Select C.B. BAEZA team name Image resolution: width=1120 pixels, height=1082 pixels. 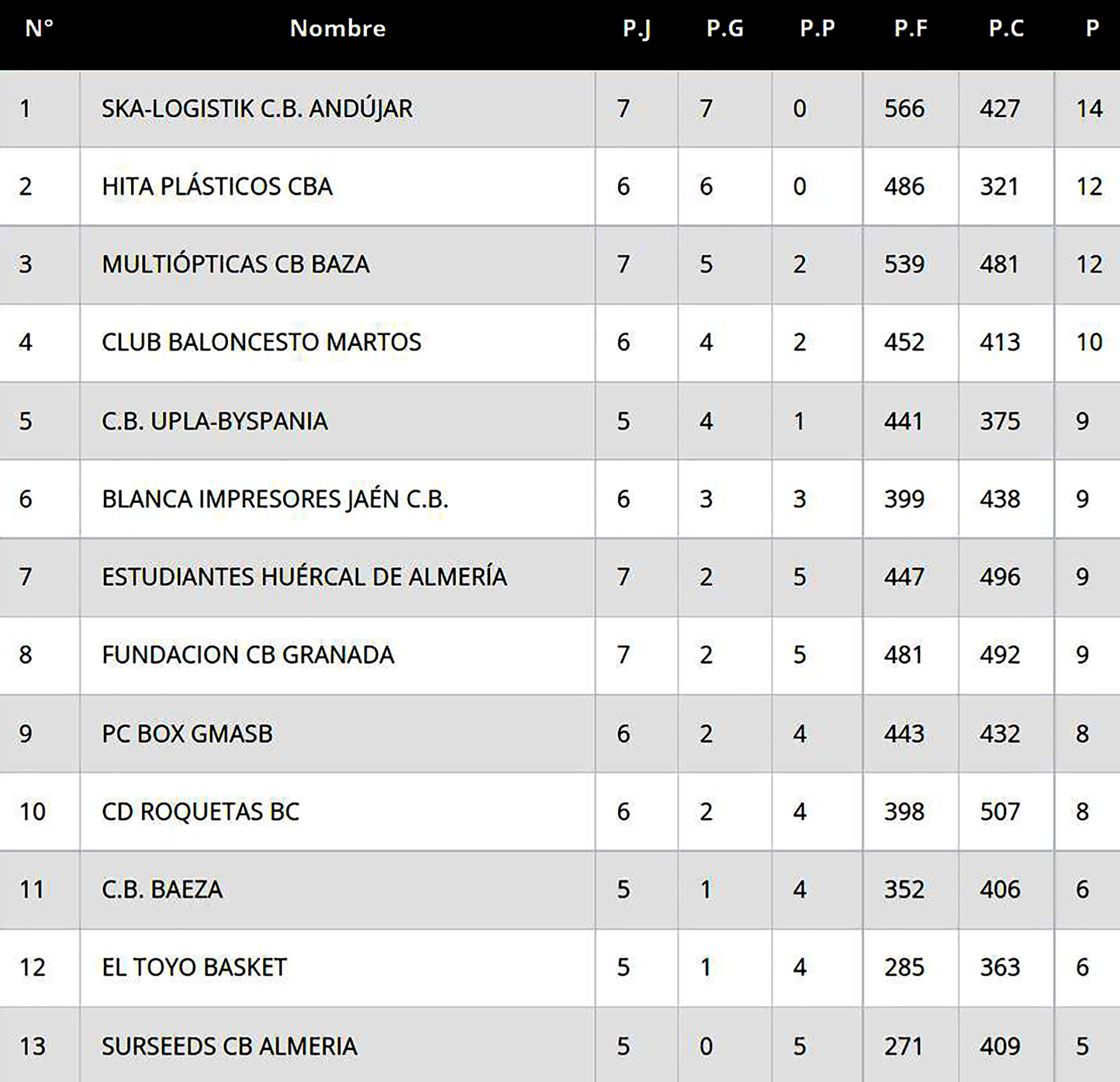point(162,890)
